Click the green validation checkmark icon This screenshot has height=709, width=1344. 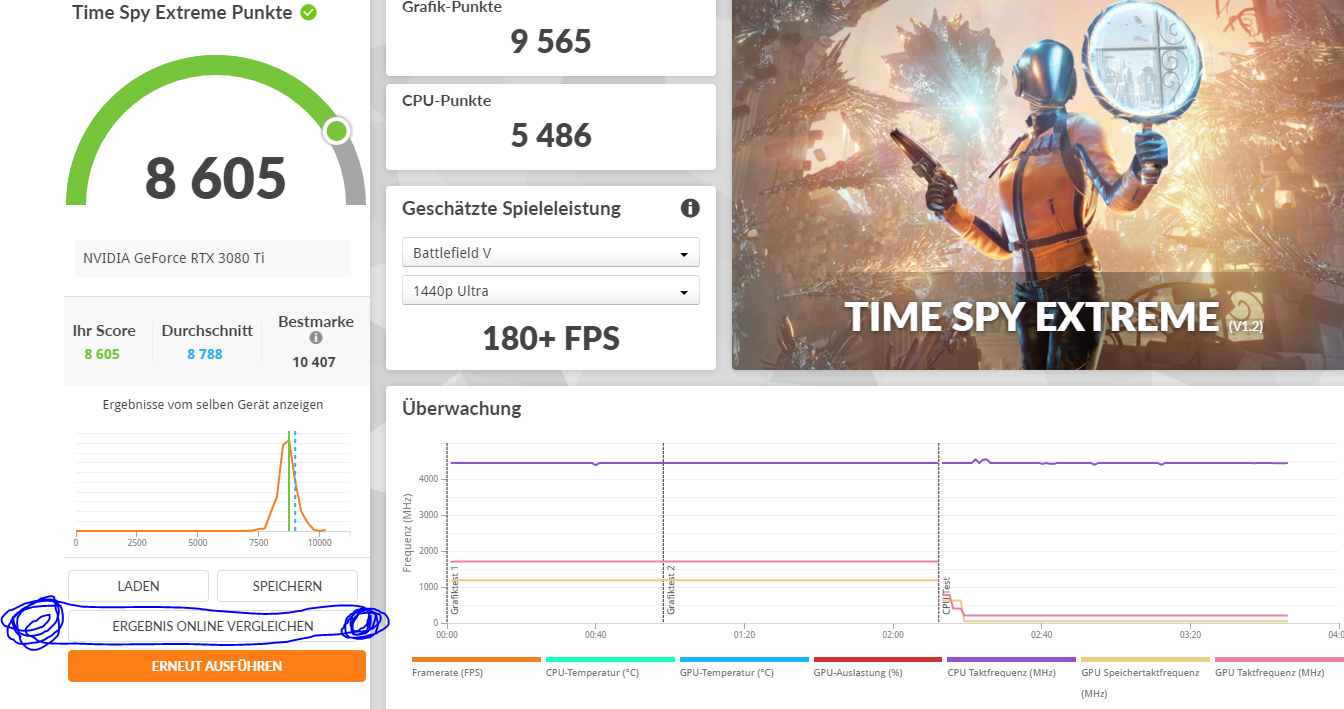tap(309, 13)
